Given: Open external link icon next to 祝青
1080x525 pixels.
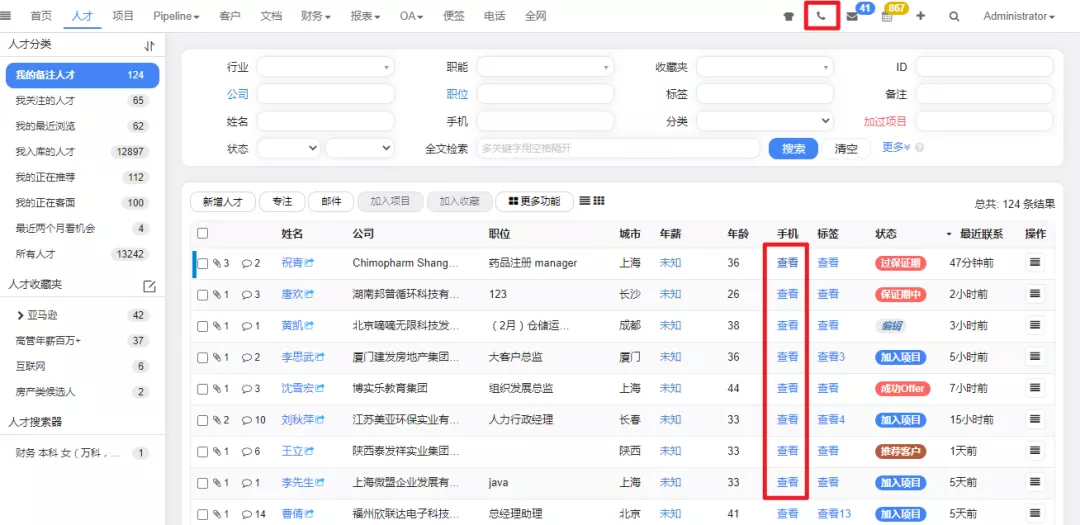Looking at the screenshot, I should point(309,262).
